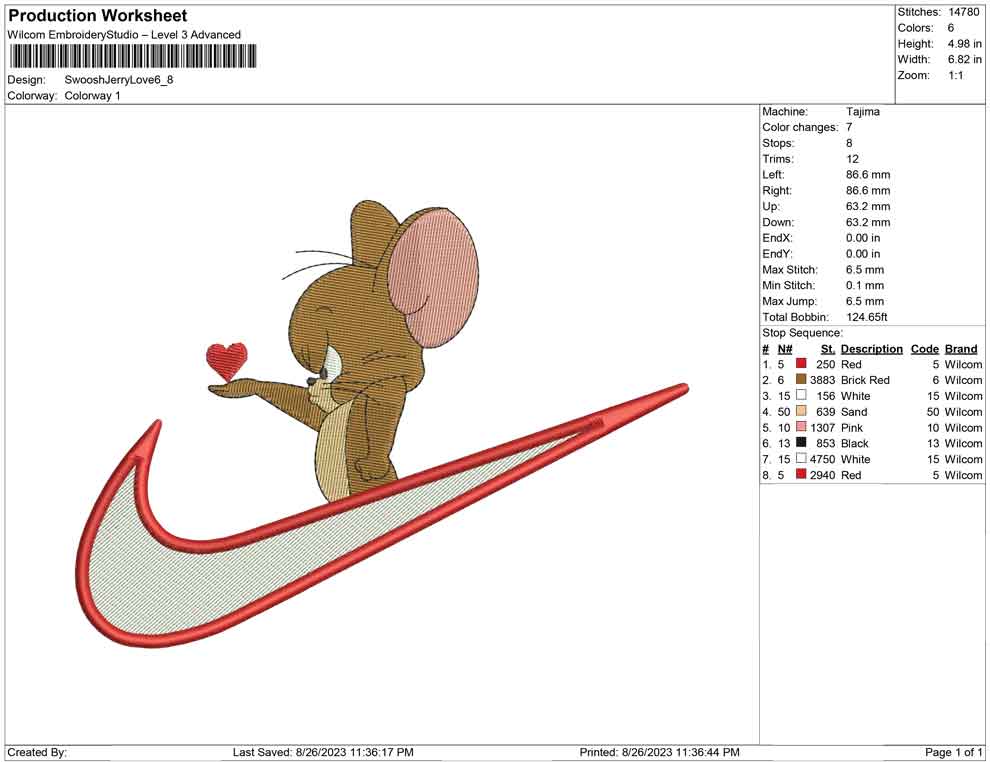This screenshot has width=990, height=762.
Task: Click the Colorway 1 value
Action: coord(92,96)
